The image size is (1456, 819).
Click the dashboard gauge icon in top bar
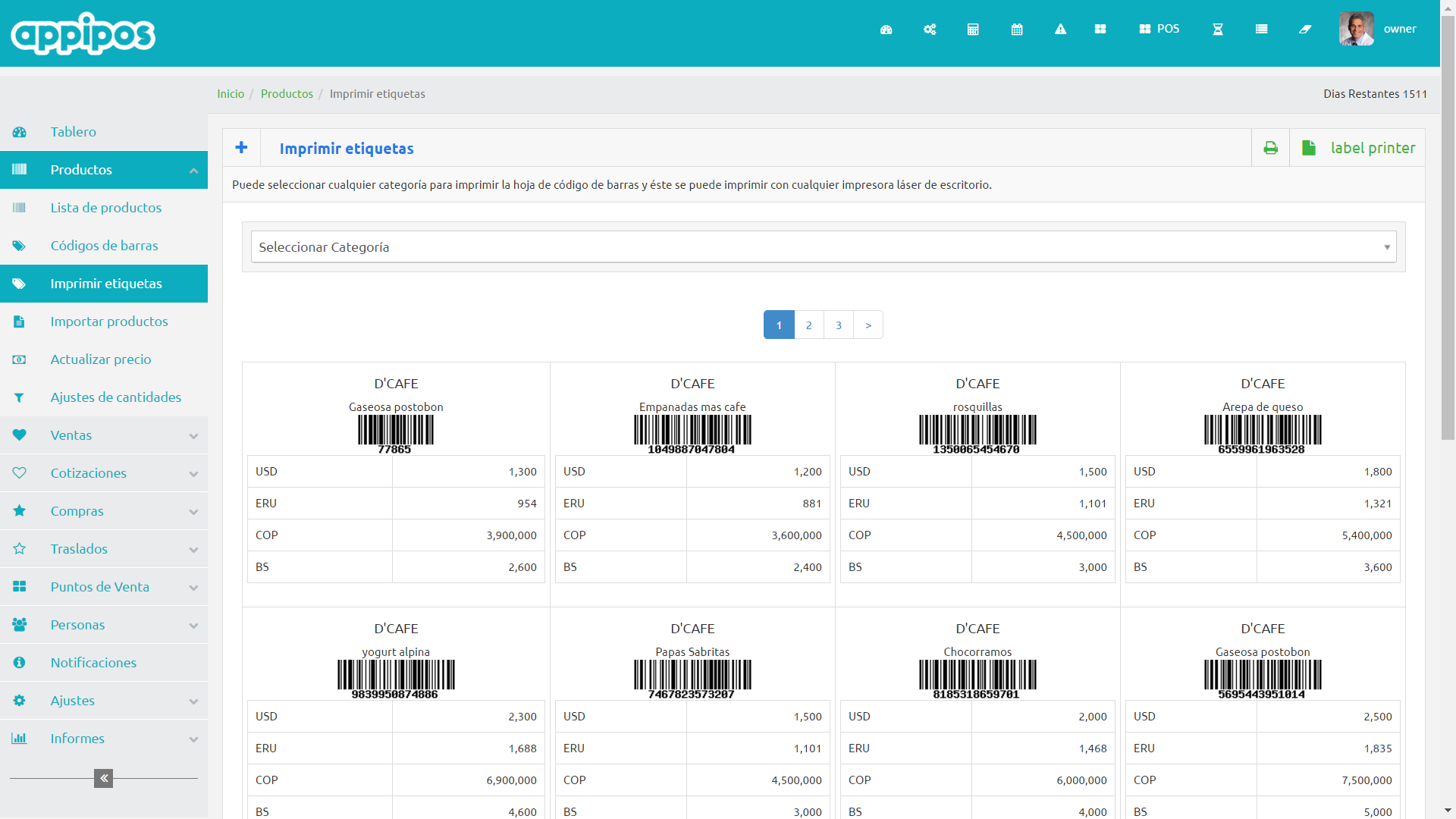(x=886, y=30)
